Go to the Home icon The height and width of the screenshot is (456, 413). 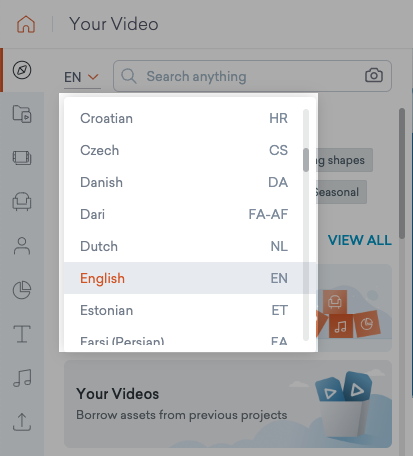26,24
